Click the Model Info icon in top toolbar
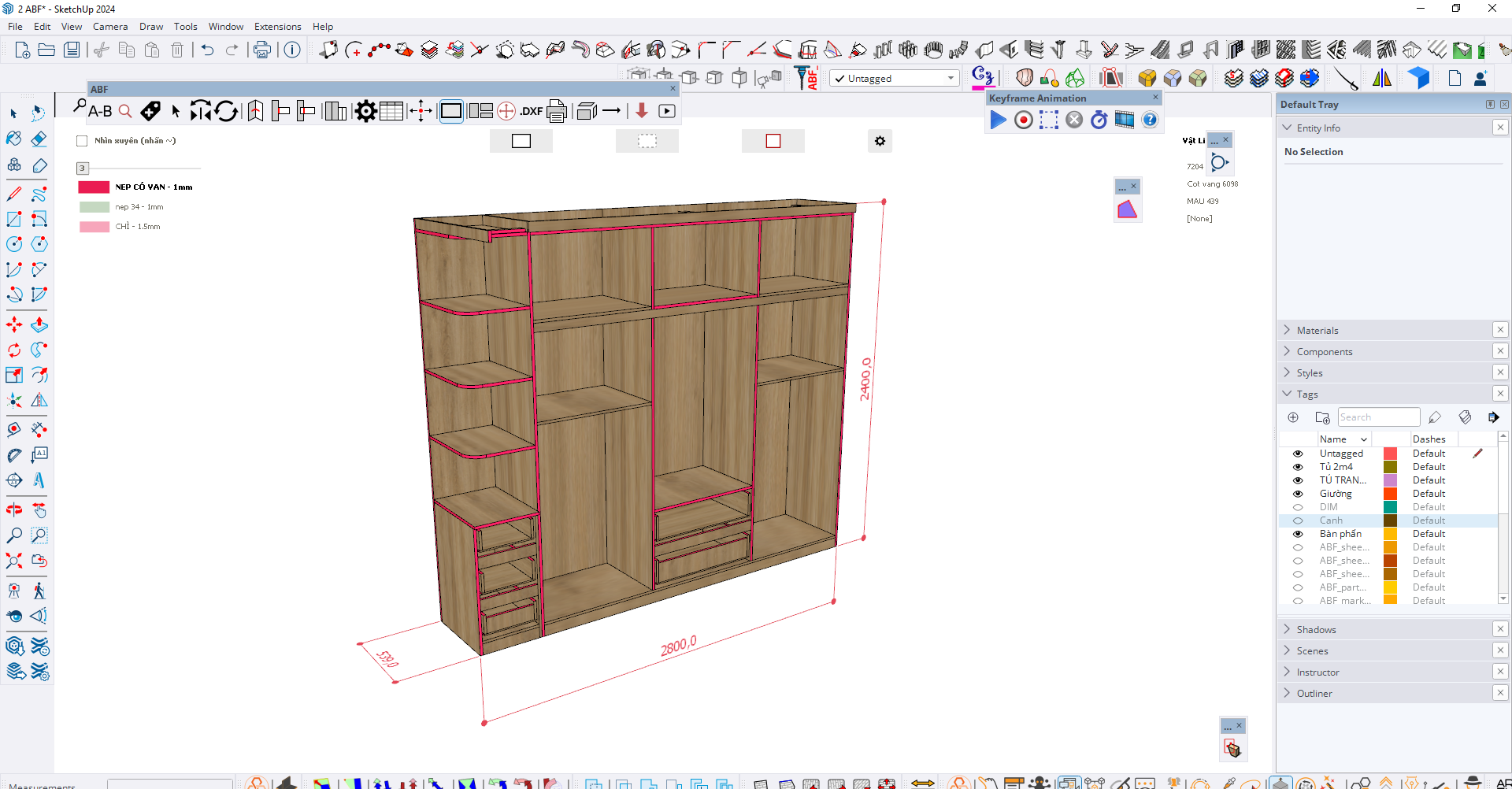Screen dimensions: 1512x789 click(x=292, y=50)
